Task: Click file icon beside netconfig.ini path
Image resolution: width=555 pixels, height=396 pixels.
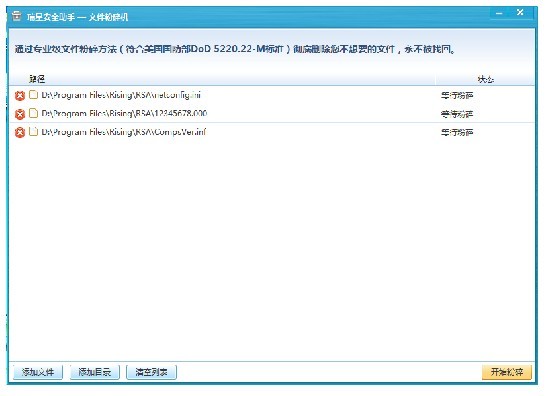Action: (33, 94)
